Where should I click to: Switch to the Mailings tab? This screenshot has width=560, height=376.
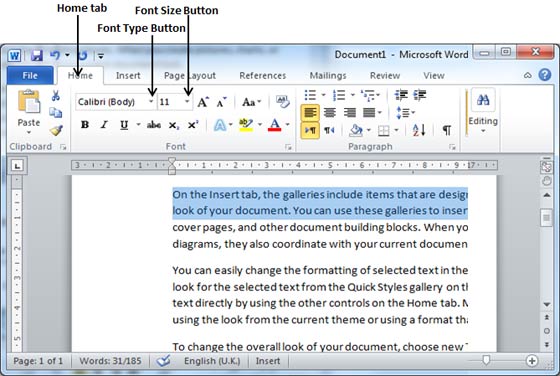click(328, 76)
